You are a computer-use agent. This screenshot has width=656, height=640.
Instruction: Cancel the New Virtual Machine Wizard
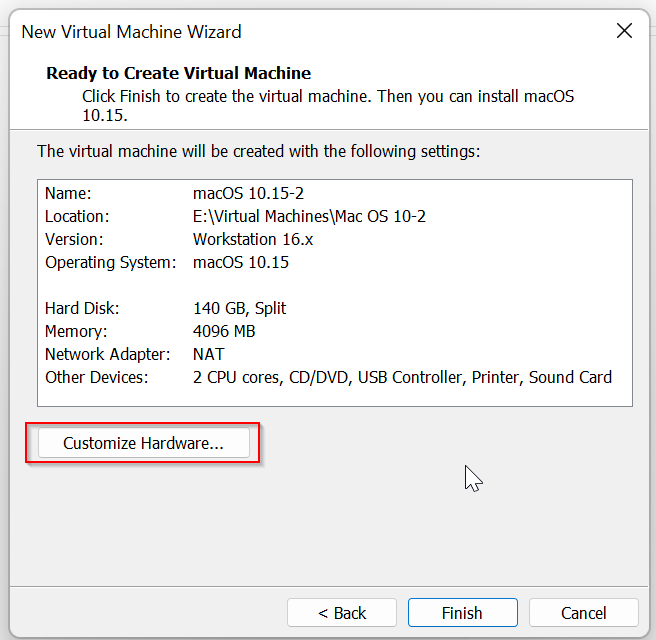click(583, 613)
